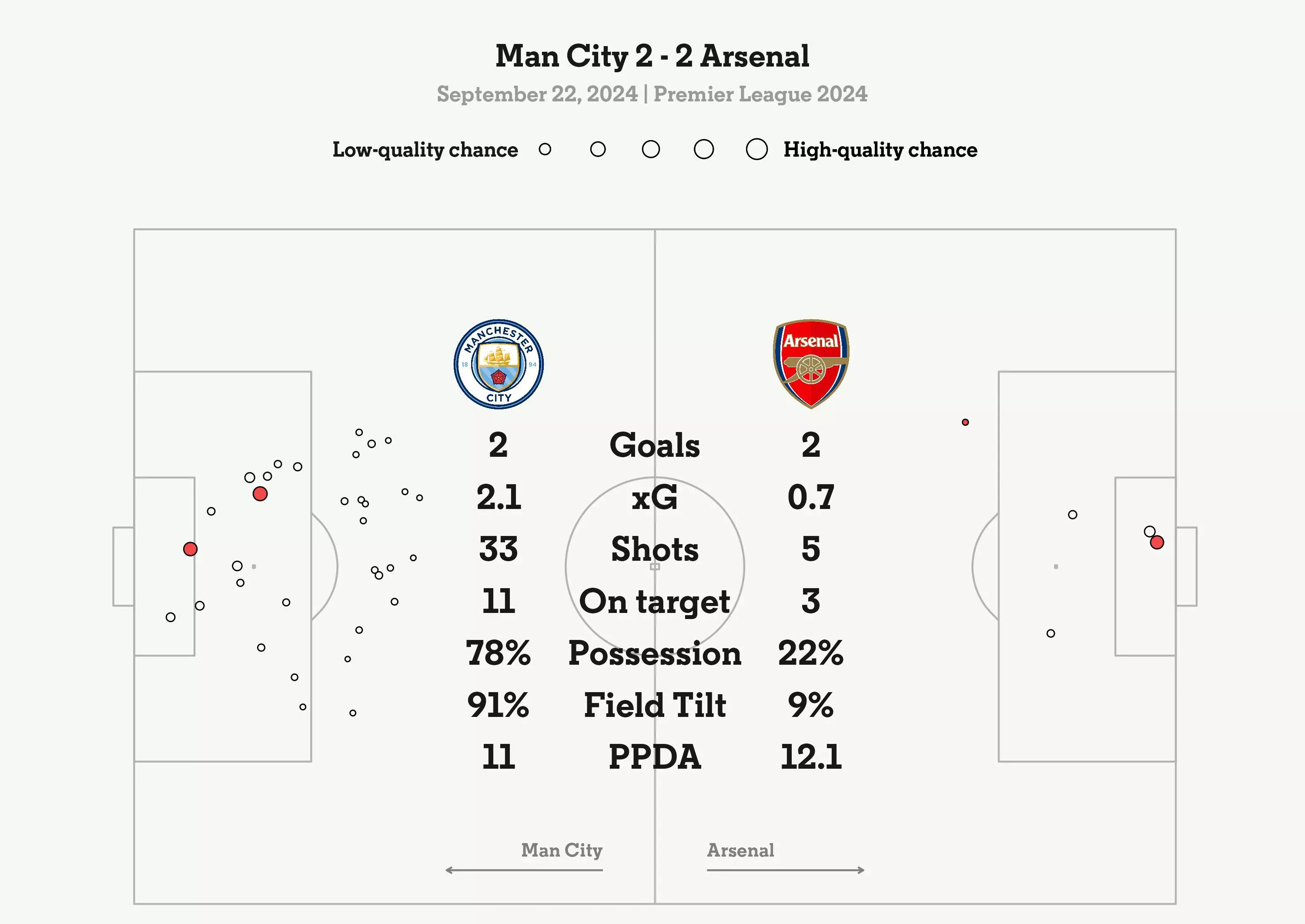1305x924 pixels.
Task: Click the "Low-quality chance" legend label
Action: (x=425, y=150)
